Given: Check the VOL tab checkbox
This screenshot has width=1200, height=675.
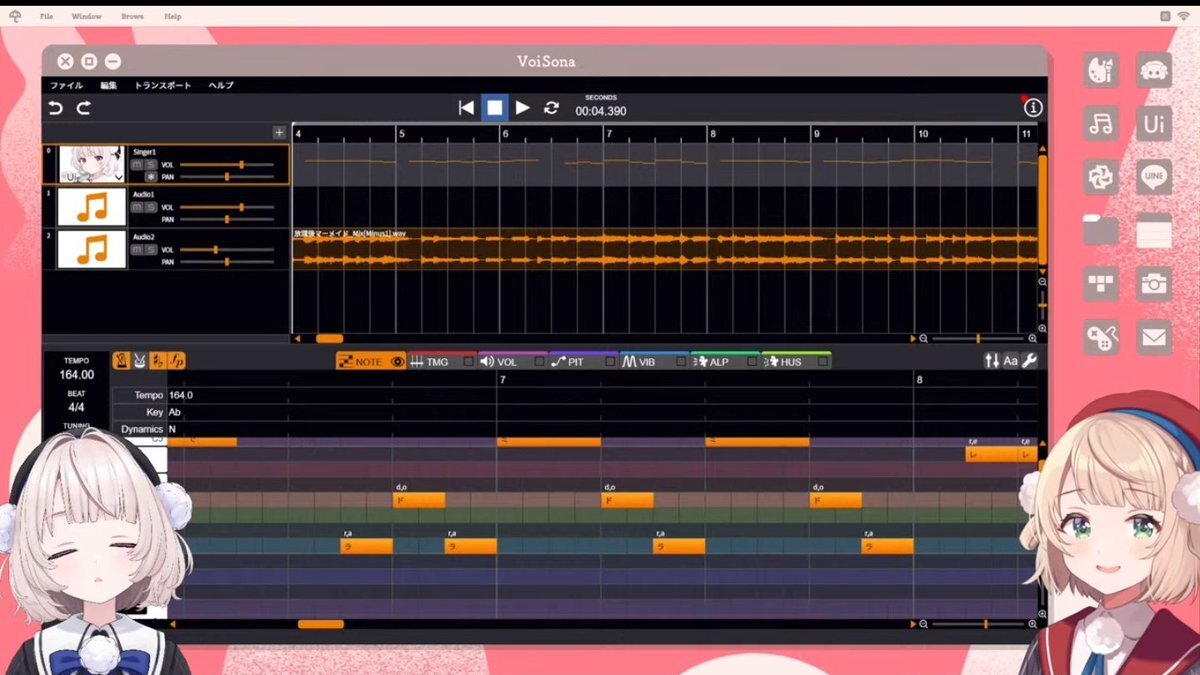Looking at the screenshot, I should tap(539, 362).
